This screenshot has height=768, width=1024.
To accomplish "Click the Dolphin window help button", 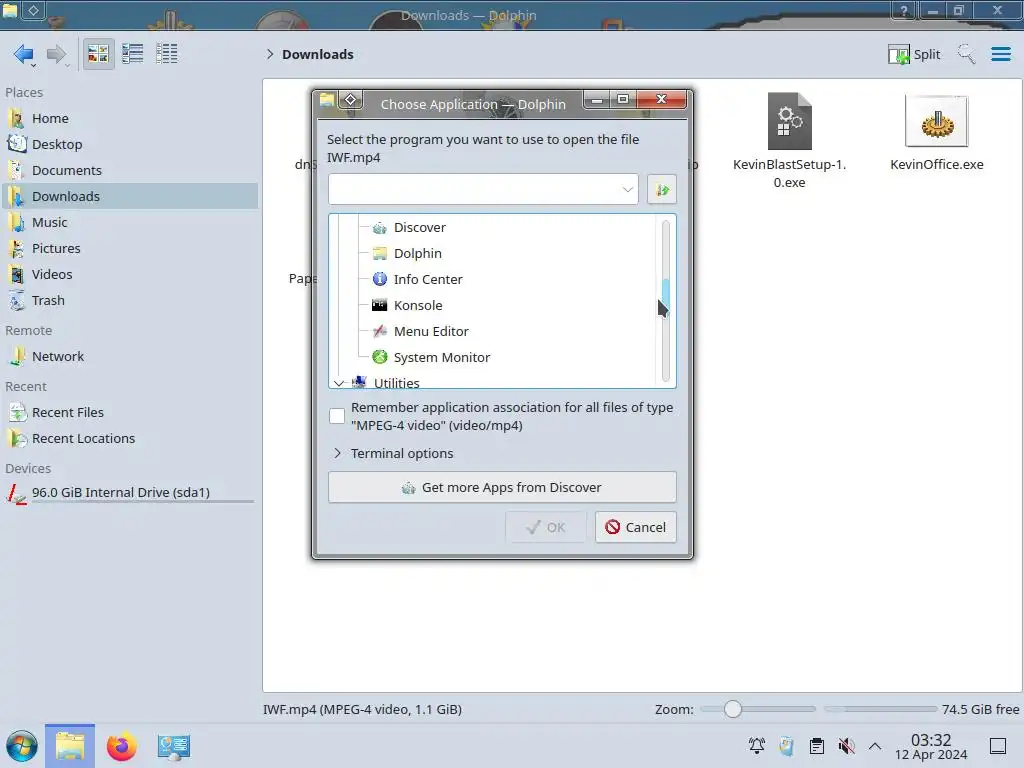I will 904,10.
